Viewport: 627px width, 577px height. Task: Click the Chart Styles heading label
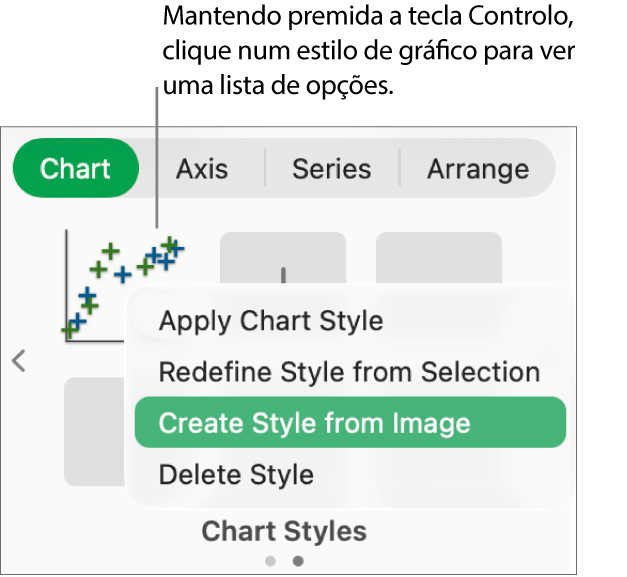coord(284,530)
